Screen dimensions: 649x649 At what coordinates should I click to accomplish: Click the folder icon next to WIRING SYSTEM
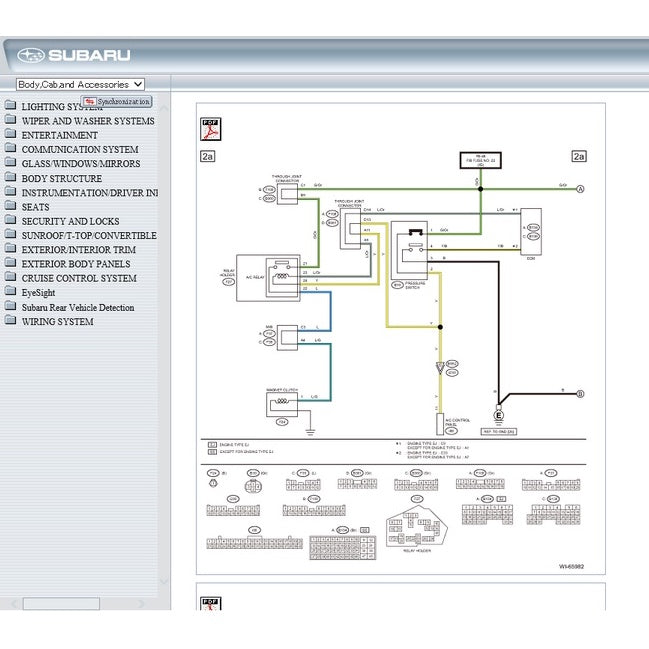tap(10, 322)
